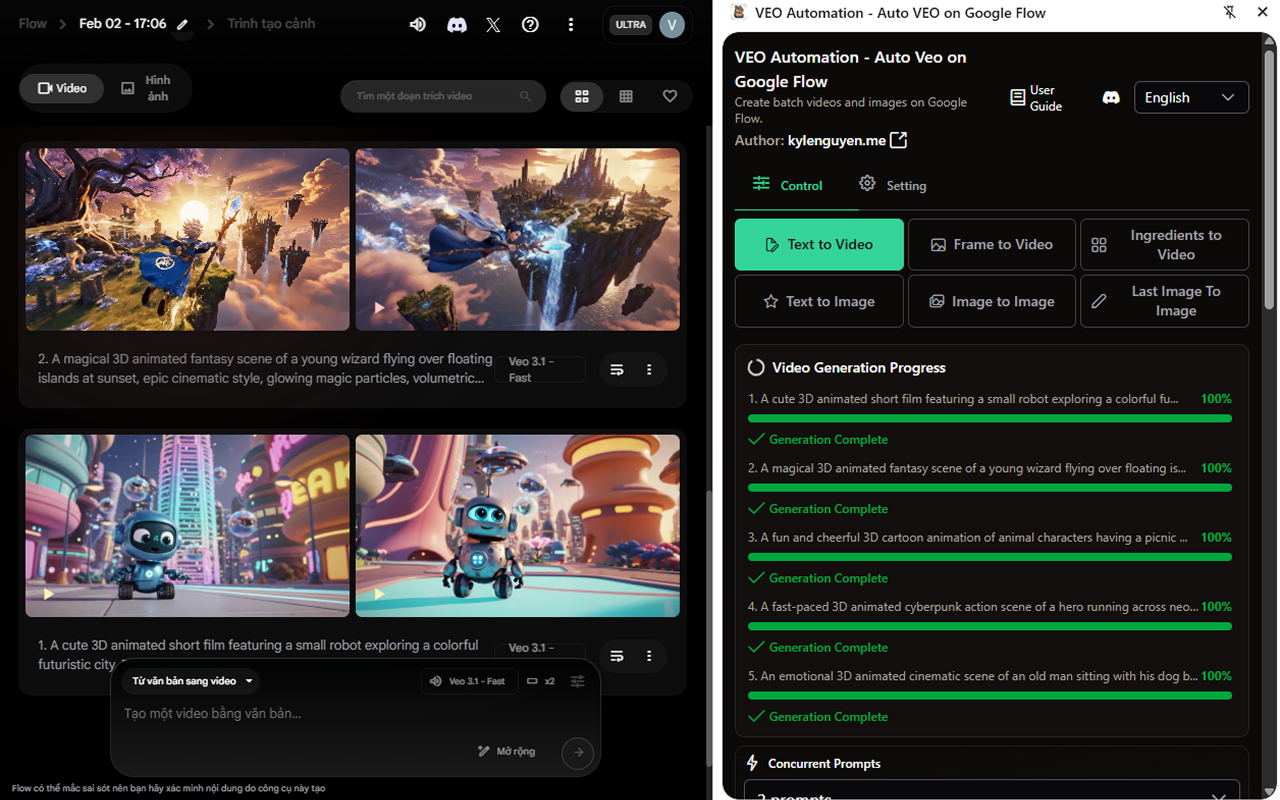
Task: Open the Từ văn bản sang video mode dropdown
Action: [x=189, y=681]
